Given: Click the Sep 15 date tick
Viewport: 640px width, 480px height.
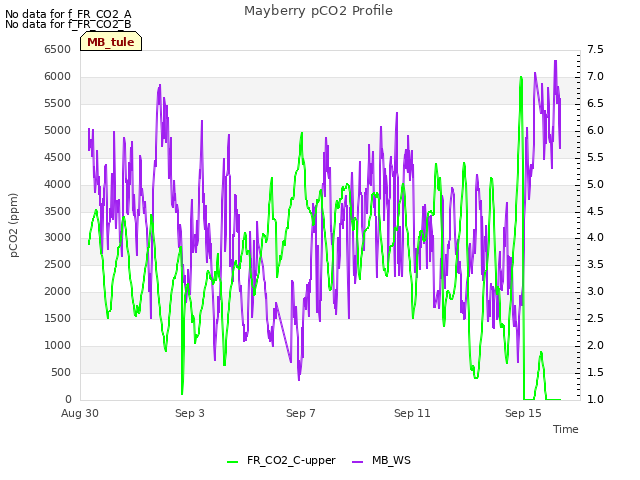Looking at the screenshot, I should [x=523, y=413].
